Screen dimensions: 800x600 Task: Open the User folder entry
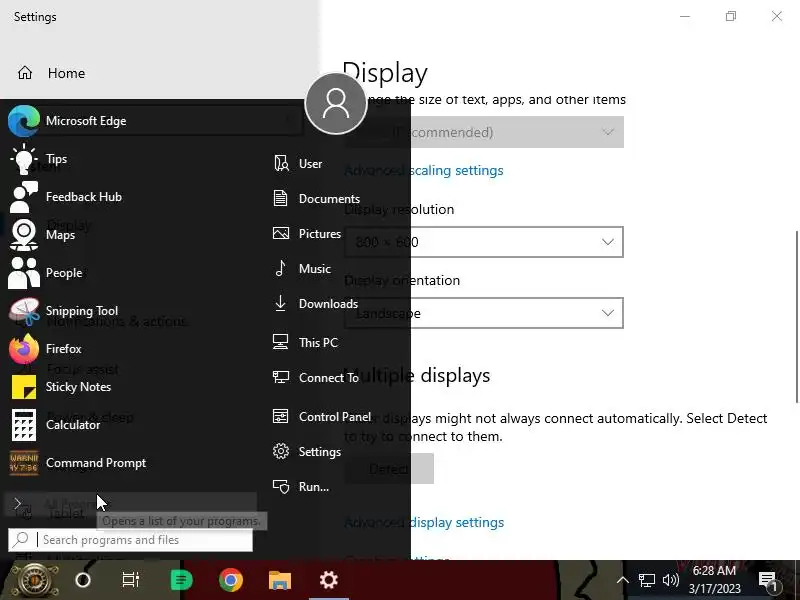(x=298, y=164)
